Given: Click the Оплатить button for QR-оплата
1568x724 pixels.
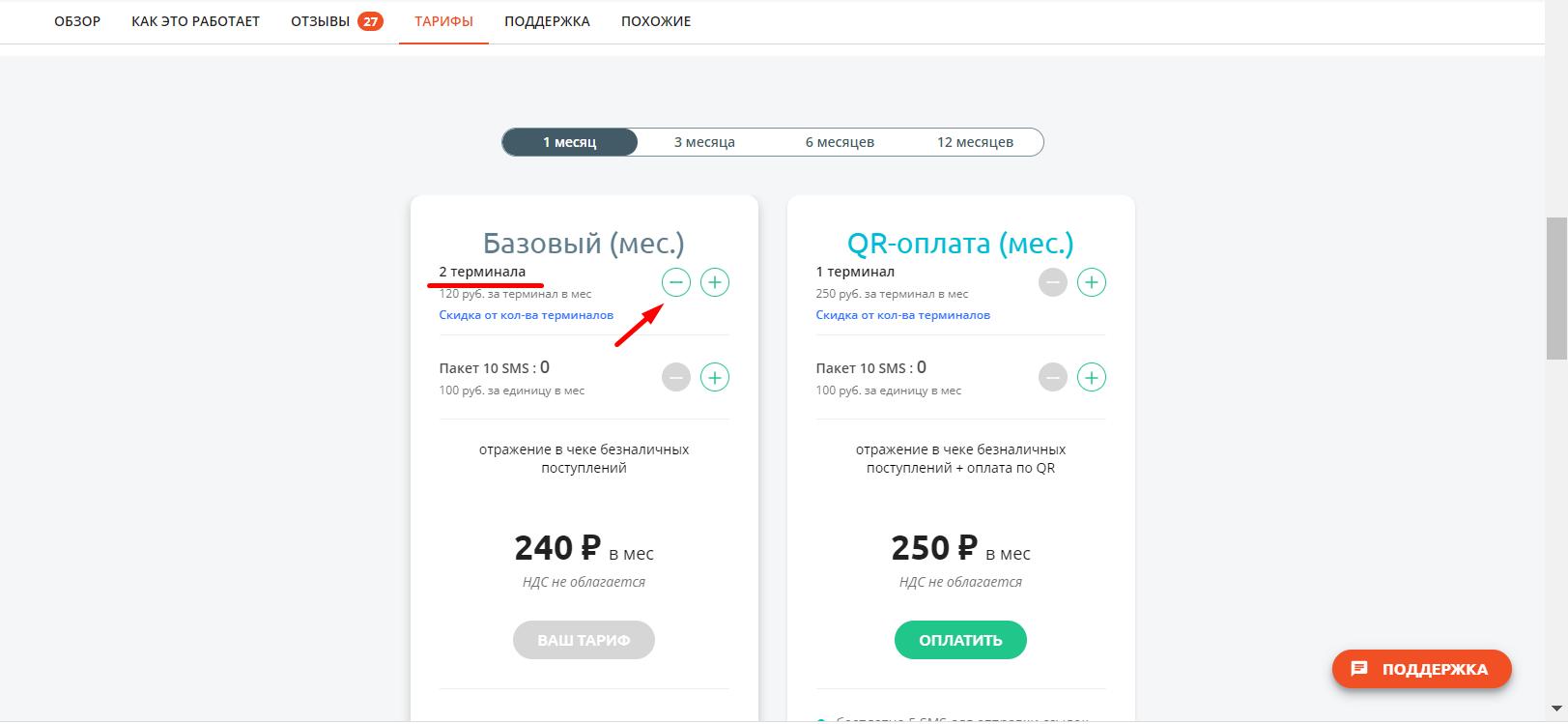Looking at the screenshot, I should tap(960, 640).
